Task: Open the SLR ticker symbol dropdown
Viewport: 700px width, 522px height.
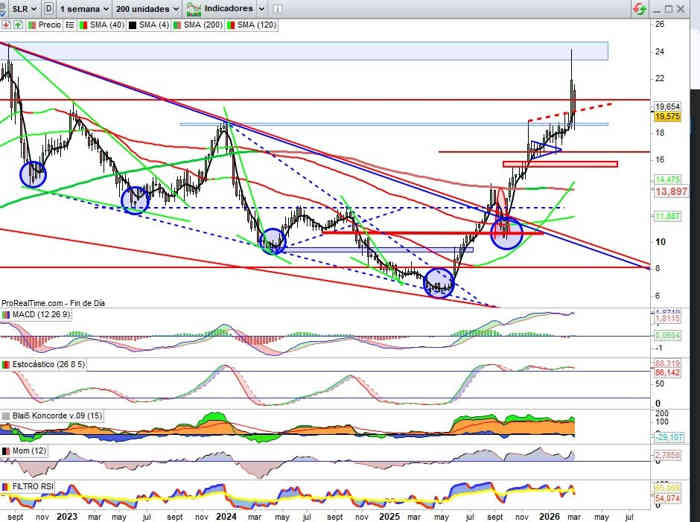Action: (20, 7)
